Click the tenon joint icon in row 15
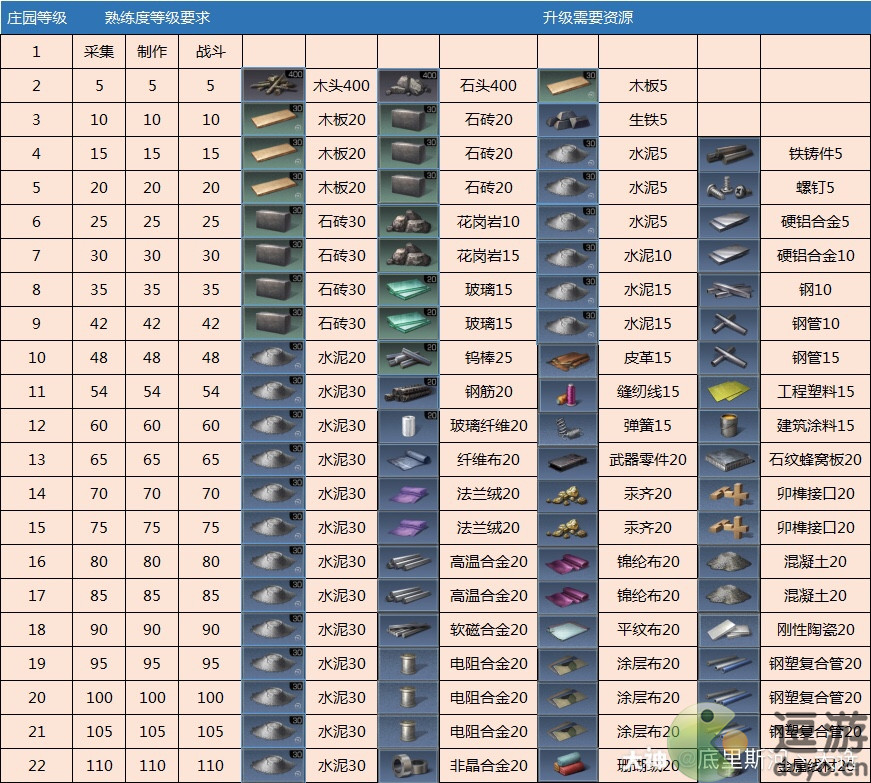The height and width of the screenshot is (783, 871). (729, 528)
